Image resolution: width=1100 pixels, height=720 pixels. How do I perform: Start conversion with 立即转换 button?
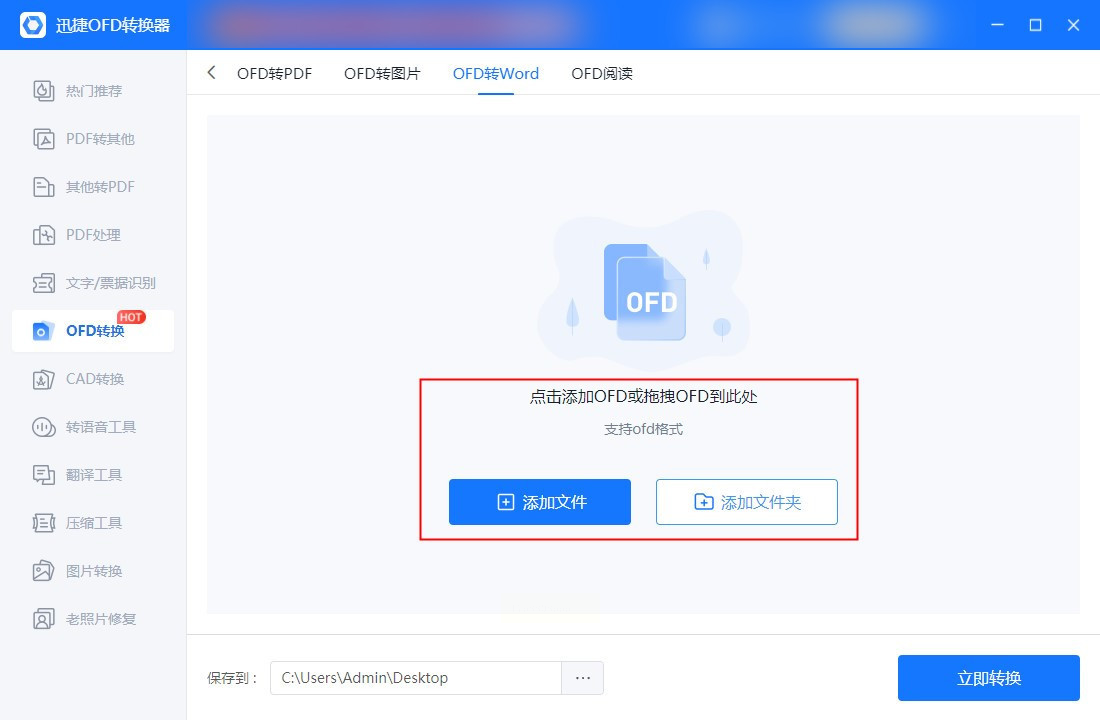point(988,678)
